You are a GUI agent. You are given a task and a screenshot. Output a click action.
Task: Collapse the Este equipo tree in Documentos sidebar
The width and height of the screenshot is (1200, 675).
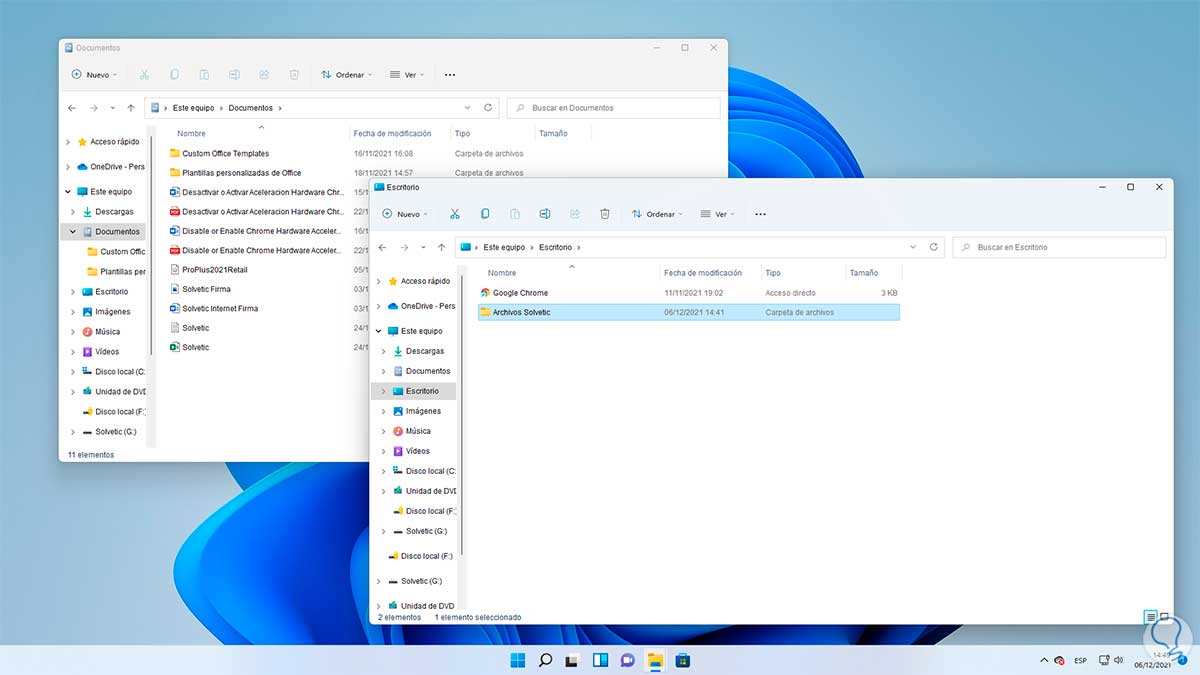pos(68,192)
